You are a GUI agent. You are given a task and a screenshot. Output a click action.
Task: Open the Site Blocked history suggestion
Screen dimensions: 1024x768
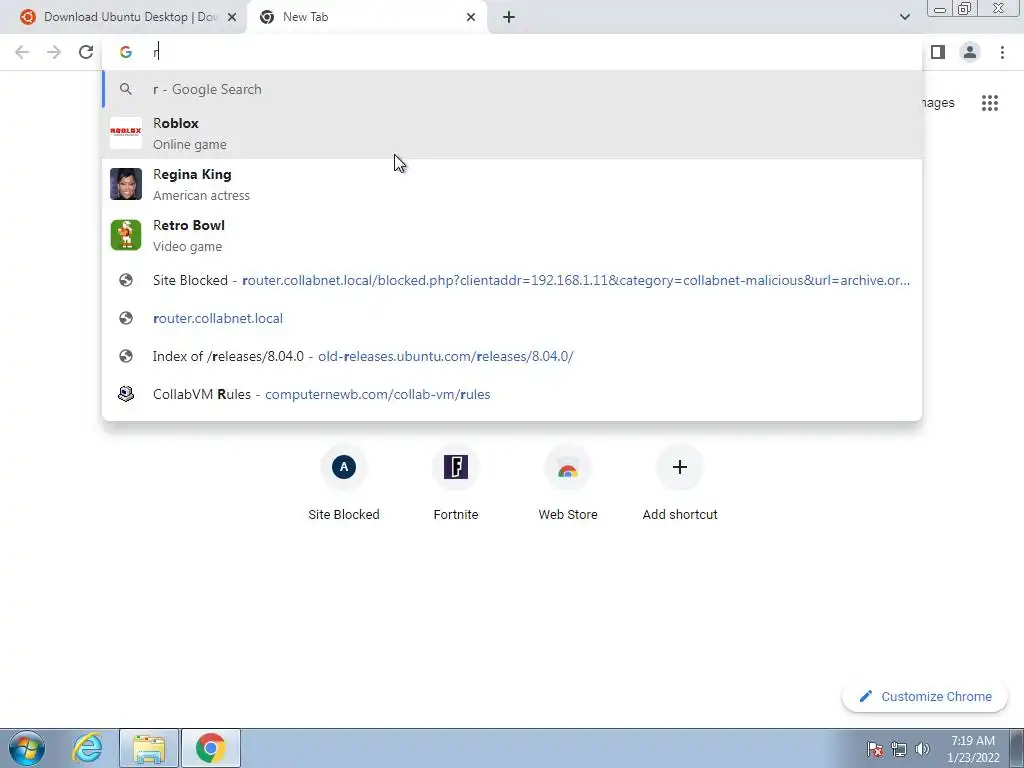pos(512,280)
